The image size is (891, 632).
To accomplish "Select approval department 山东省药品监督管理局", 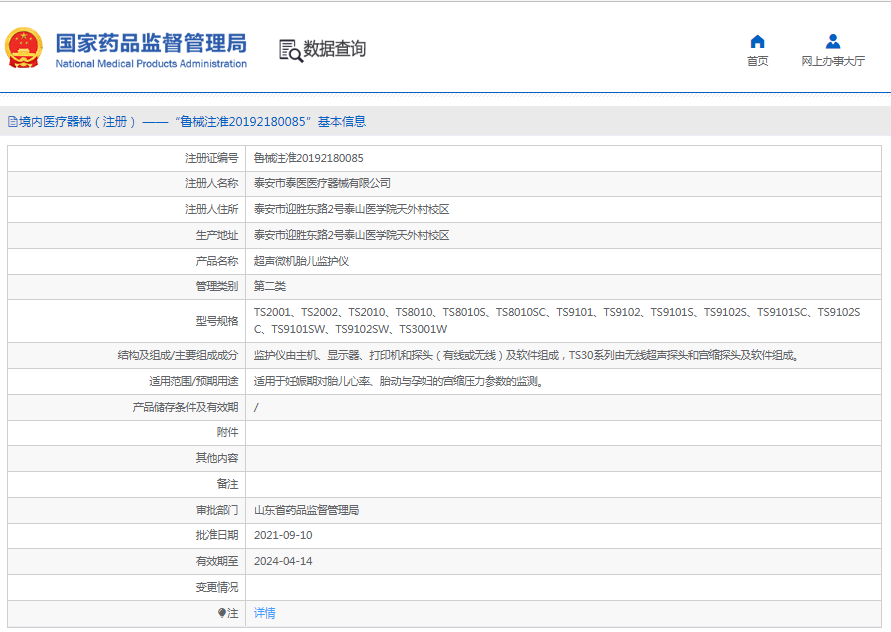I will pos(306,510).
